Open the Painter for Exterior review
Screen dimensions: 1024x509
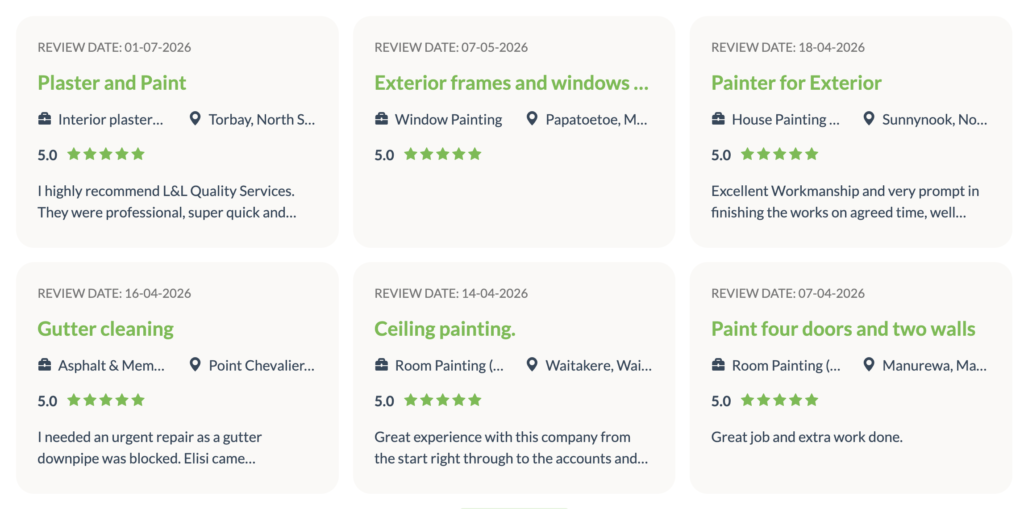(x=796, y=83)
